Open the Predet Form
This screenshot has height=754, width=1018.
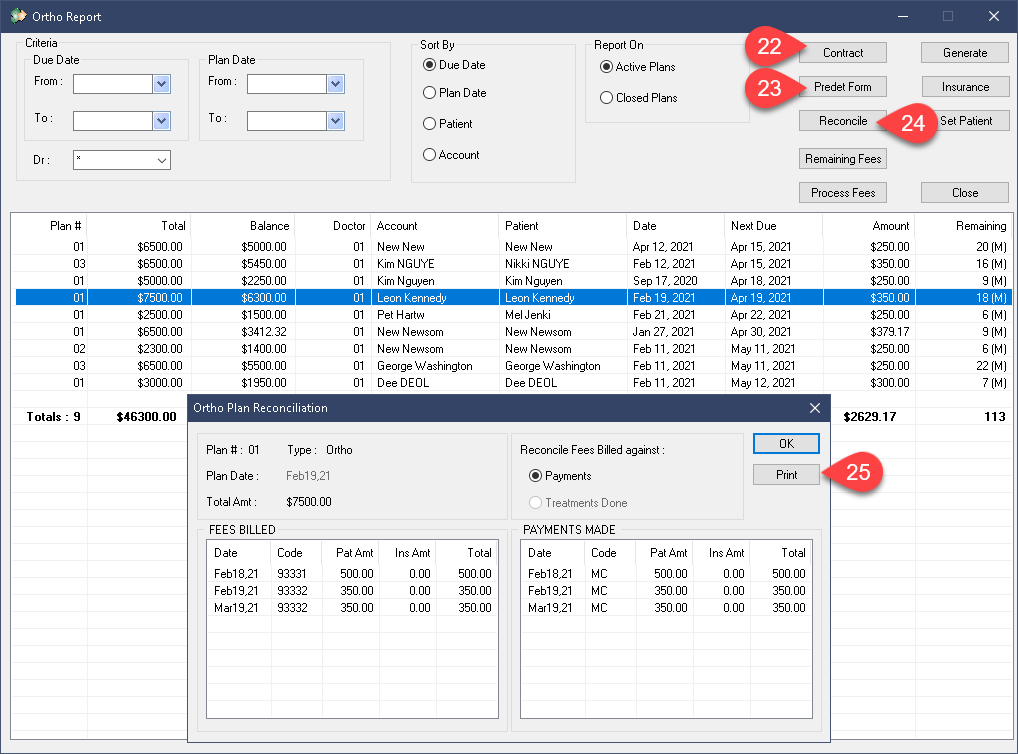(843, 87)
